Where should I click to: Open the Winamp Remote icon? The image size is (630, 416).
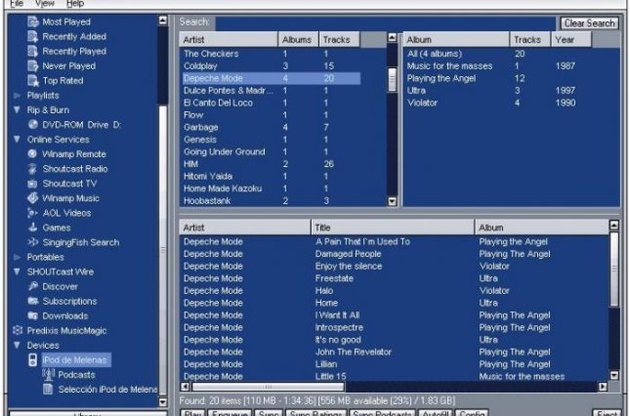pyautogui.click(x=33, y=154)
